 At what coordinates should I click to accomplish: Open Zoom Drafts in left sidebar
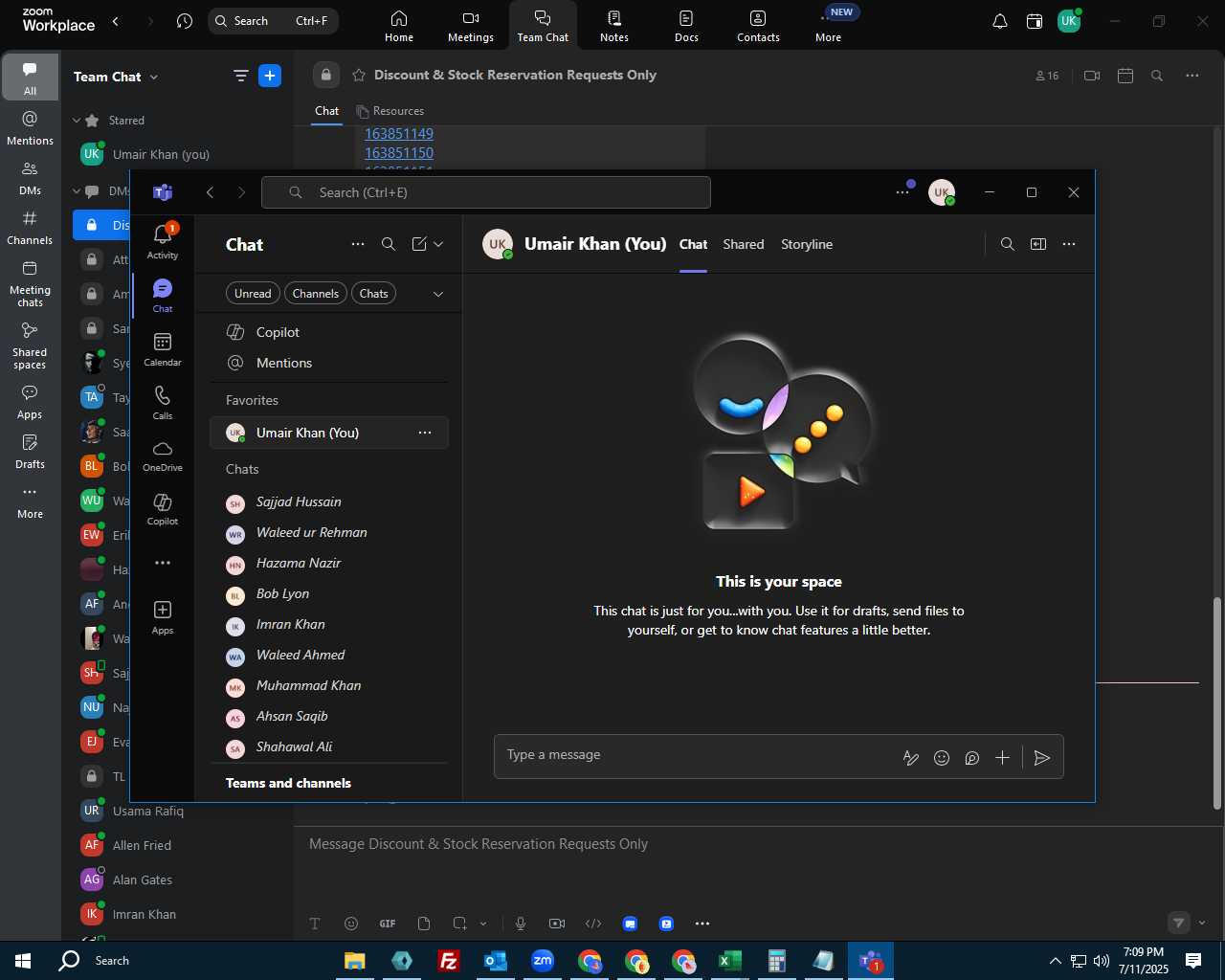pyautogui.click(x=30, y=452)
